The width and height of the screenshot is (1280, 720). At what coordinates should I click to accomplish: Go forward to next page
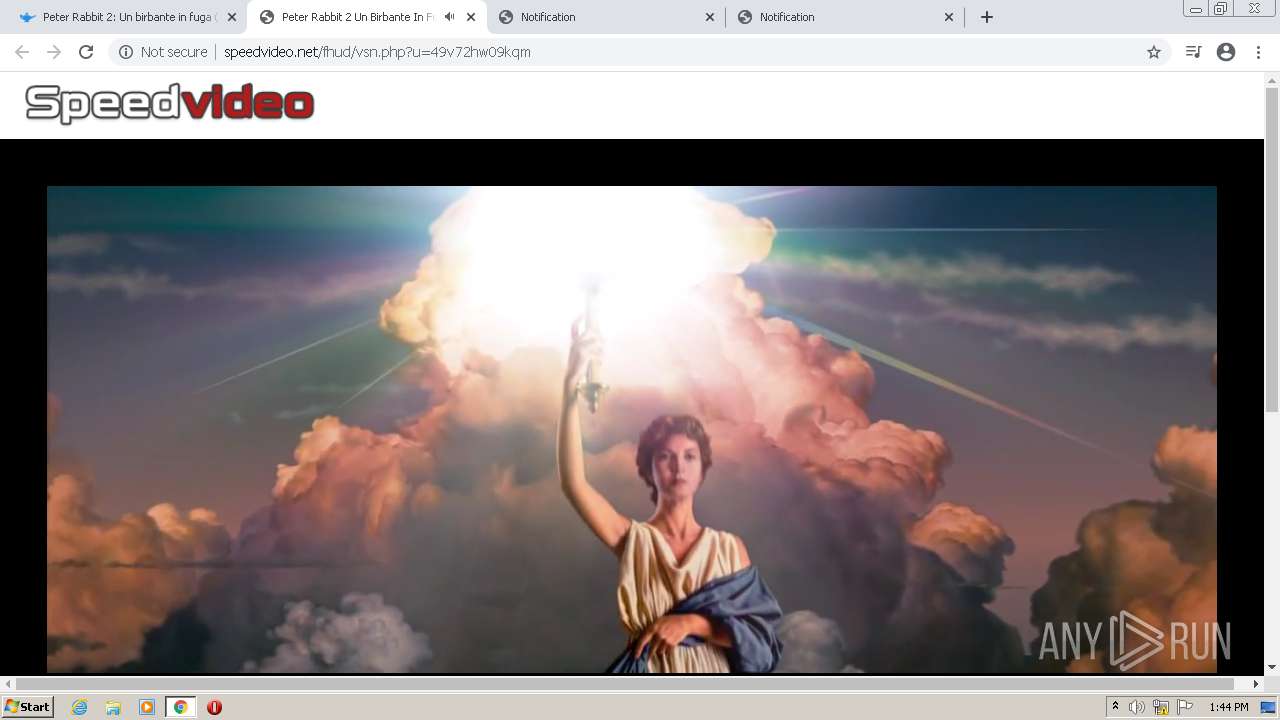tap(54, 52)
